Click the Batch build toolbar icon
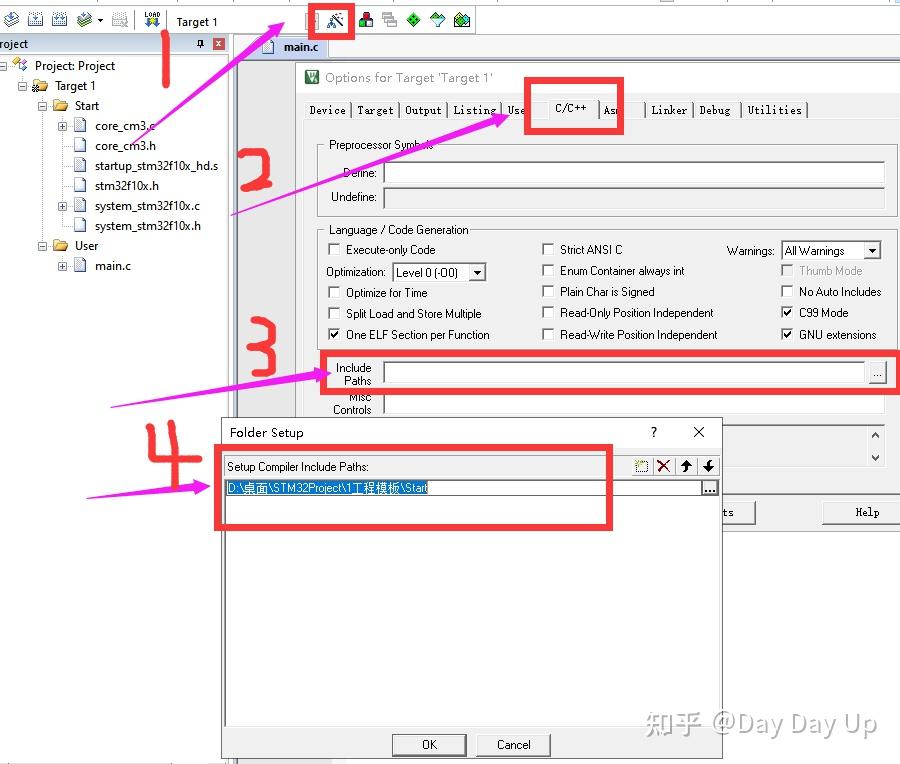The image size is (900, 764). point(84,20)
